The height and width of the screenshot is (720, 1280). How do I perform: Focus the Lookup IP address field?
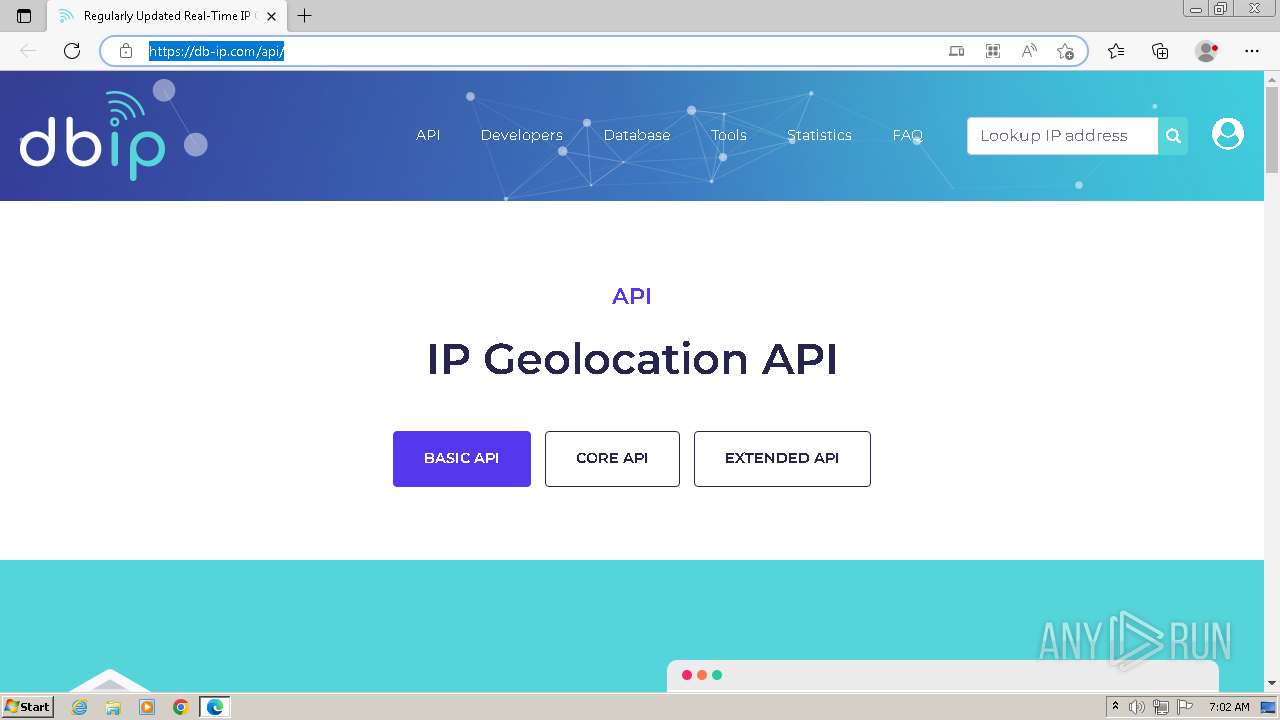click(1063, 136)
